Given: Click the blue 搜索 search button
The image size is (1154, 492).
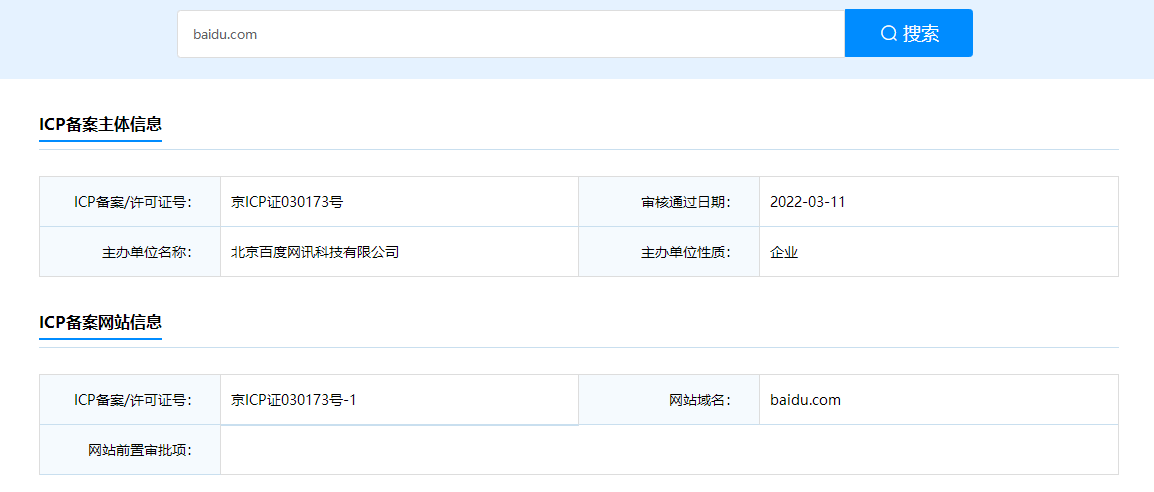Looking at the screenshot, I should 909,33.
